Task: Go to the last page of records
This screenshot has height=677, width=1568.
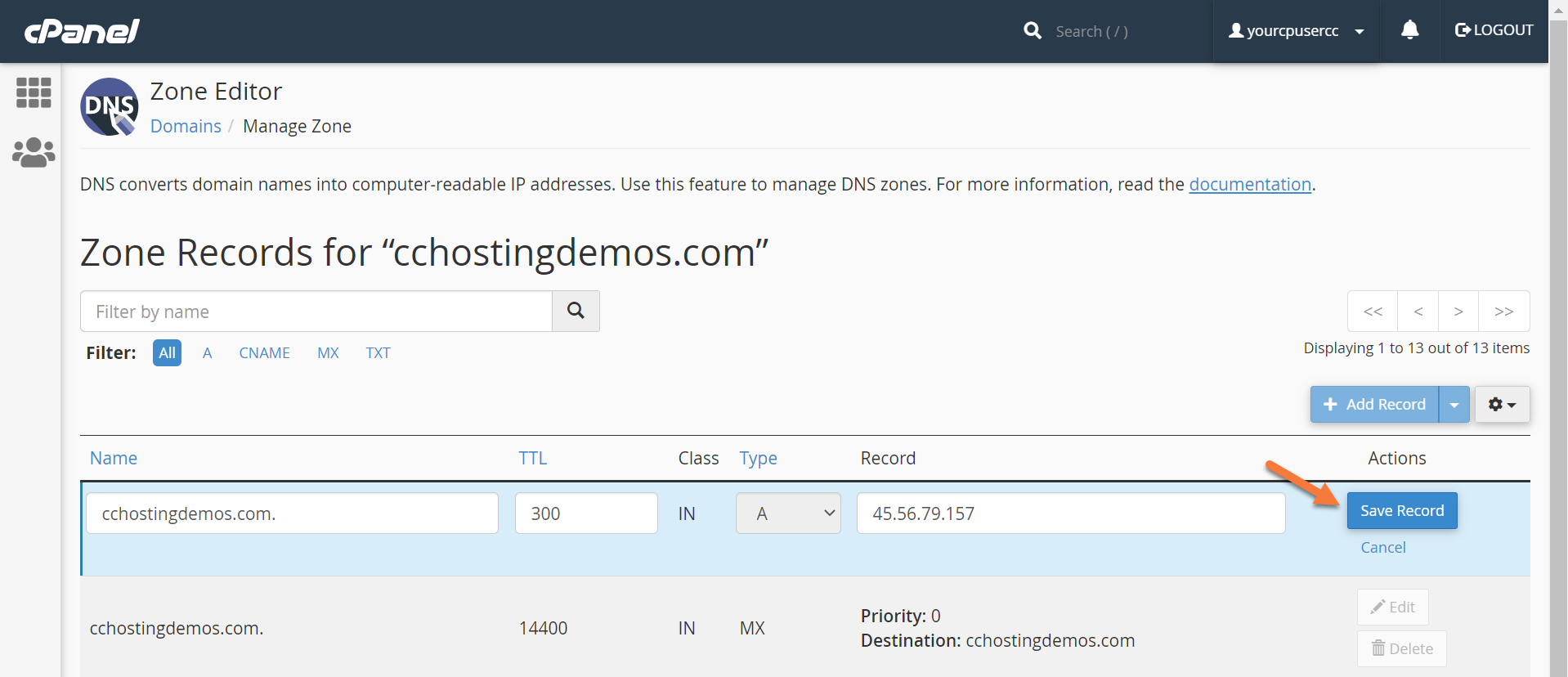Action: tap(1503, 312)
